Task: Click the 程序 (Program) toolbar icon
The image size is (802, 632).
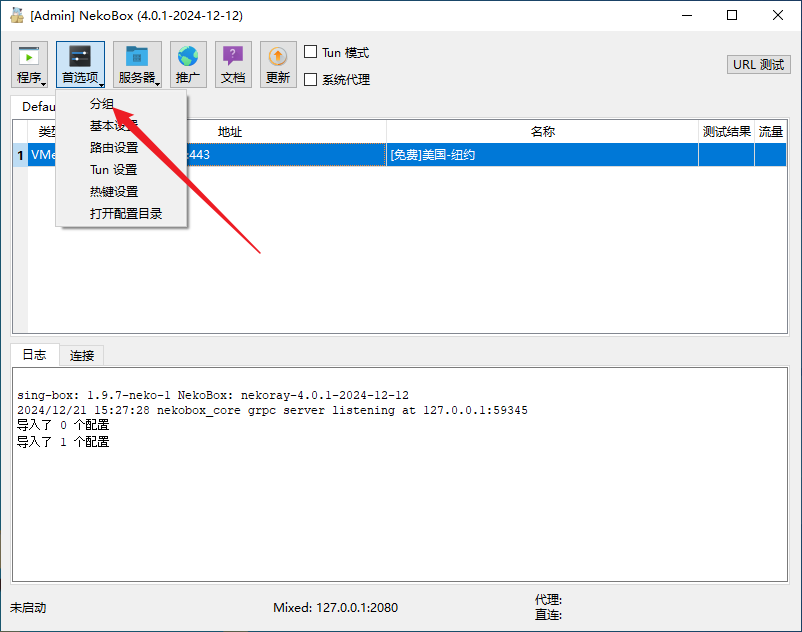Action: pyautogui.click(x=30, y=65)
